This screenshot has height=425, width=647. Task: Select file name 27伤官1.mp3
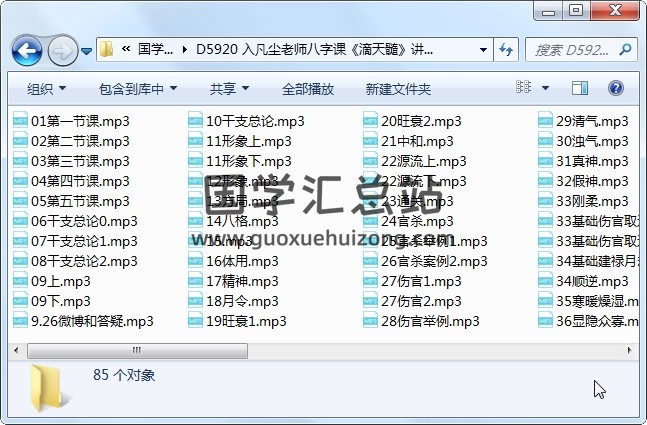[x=421, y=281]
